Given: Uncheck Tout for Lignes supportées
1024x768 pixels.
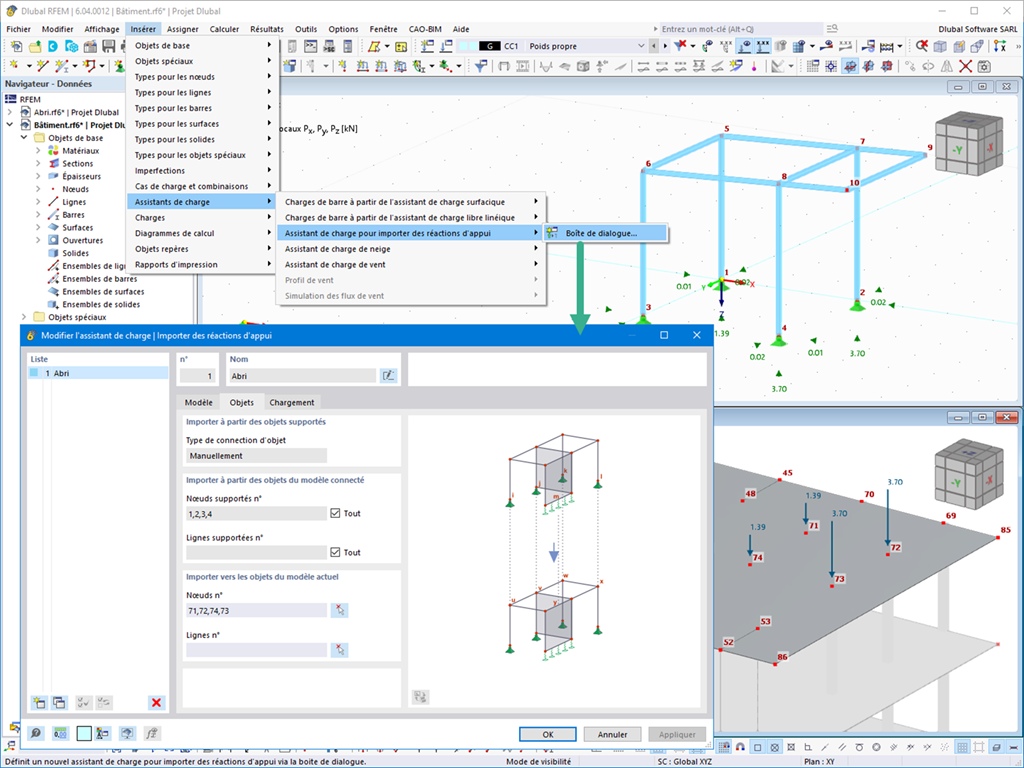Looking at the screenshot, I should pos(335,552).
